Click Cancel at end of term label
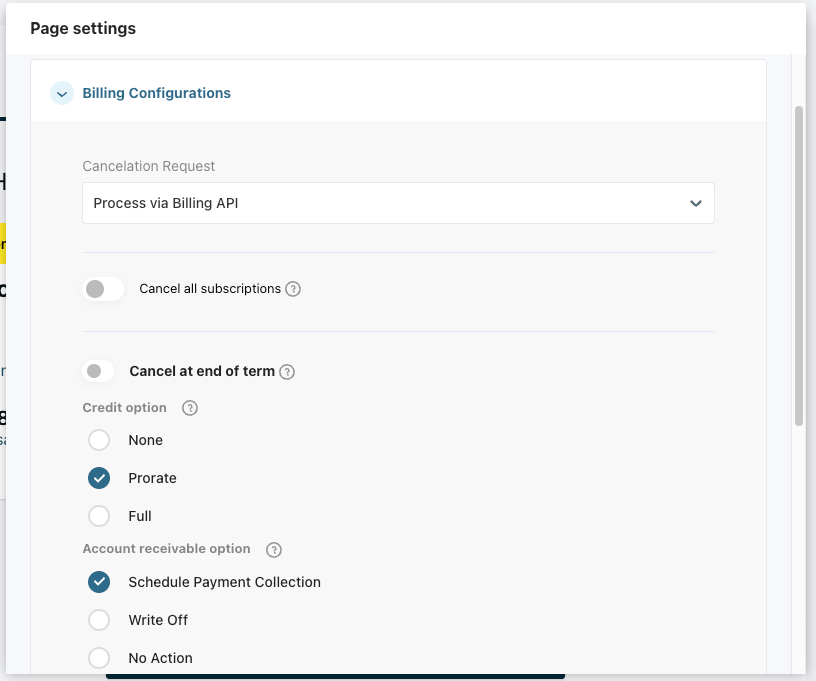Viewport: 816px width, 681px height. pyautogui.click(x=202, y=371)
